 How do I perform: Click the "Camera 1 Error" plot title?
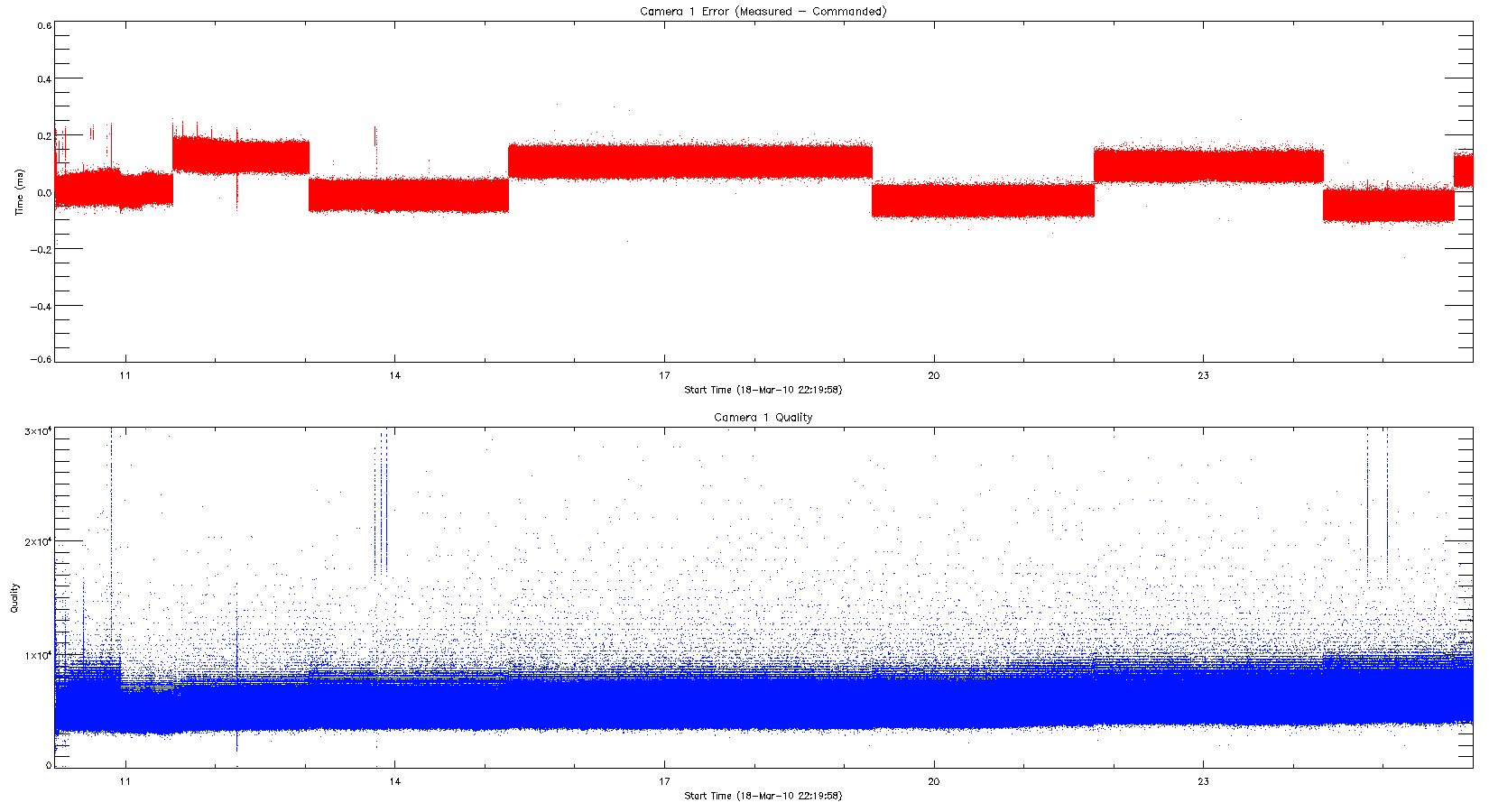pyautogui.click(x=763, y=12)
